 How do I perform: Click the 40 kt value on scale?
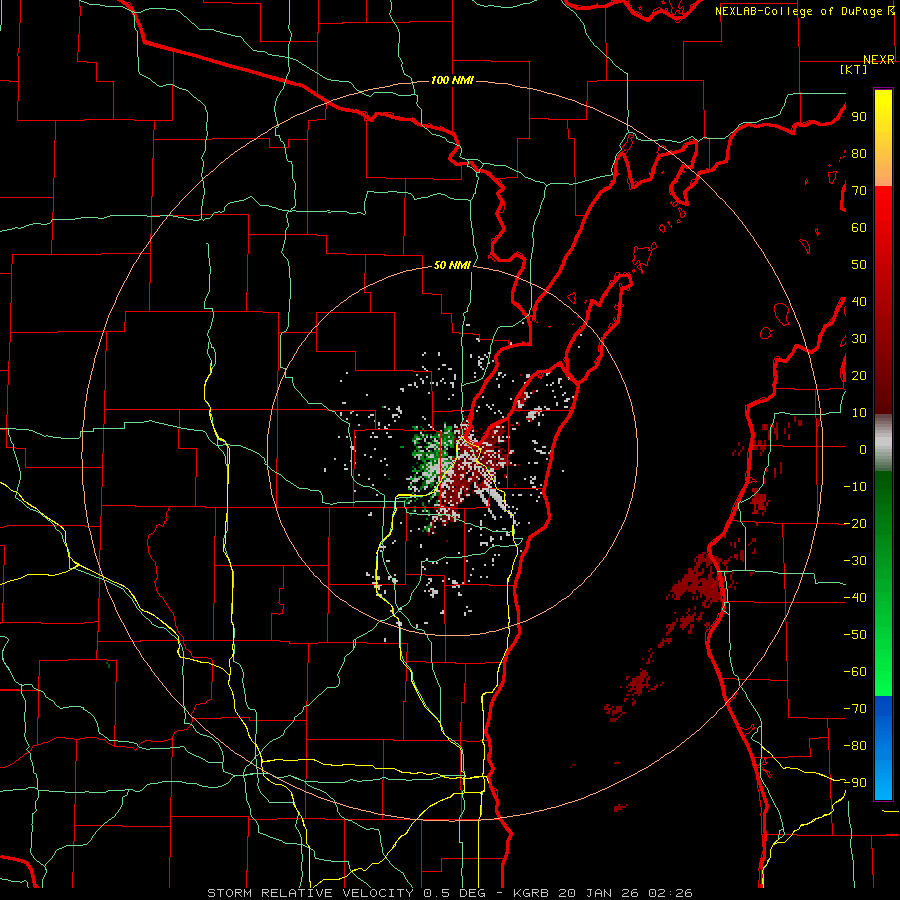(859, 301)
